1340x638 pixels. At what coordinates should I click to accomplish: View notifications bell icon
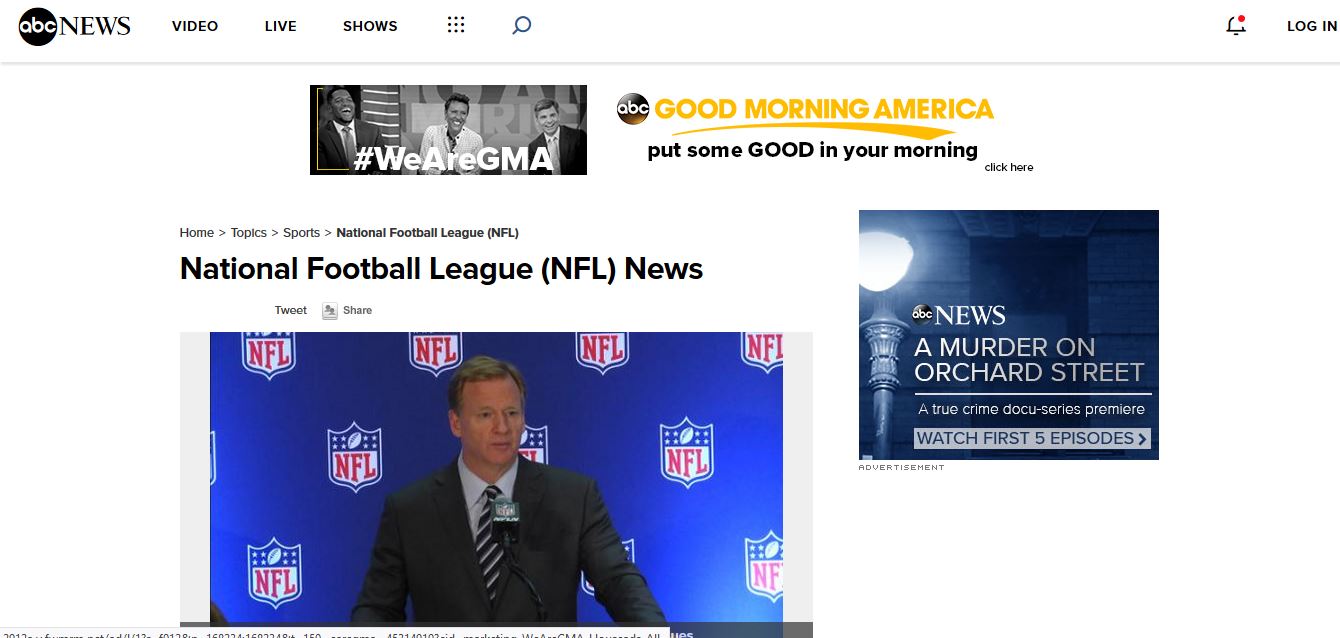click(1236, 26)
